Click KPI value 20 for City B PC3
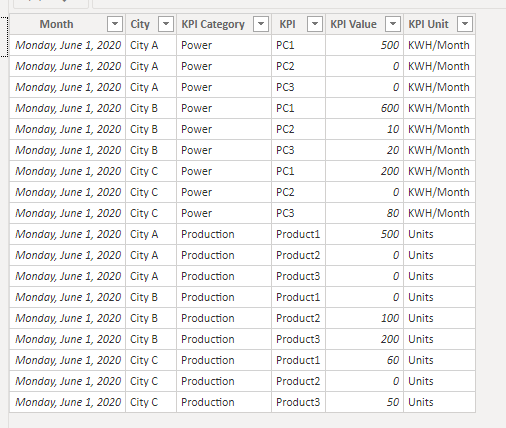The height and width of the screenshot is (428, 506). point(364,150)
